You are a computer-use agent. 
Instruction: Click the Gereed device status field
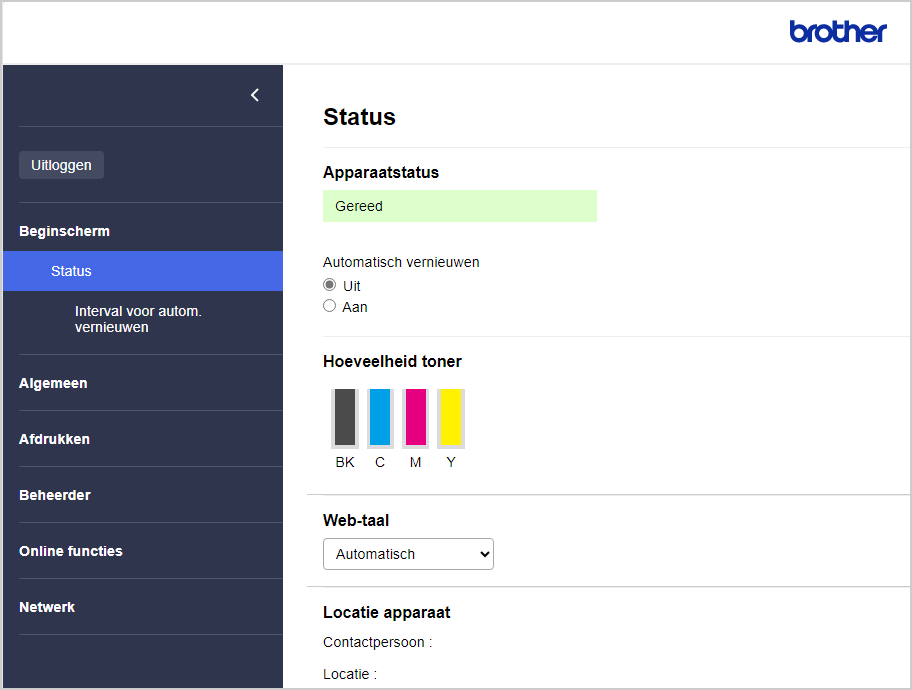click(x=459, y=206)
